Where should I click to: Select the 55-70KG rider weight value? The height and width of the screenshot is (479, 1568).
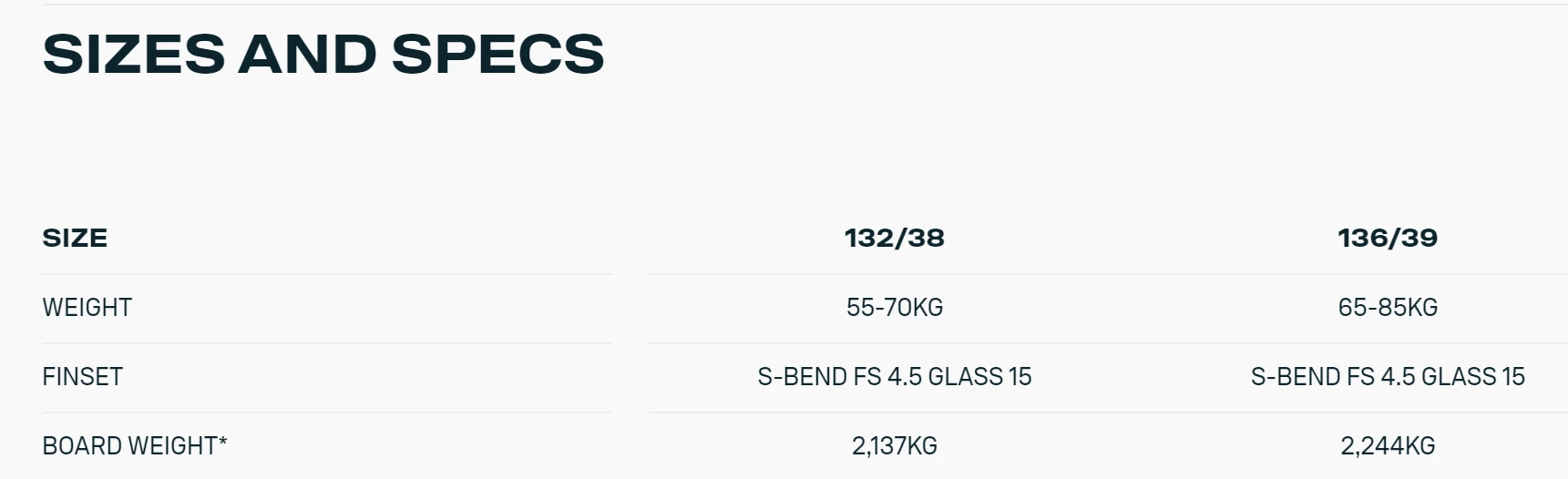[x=894, y=308]
